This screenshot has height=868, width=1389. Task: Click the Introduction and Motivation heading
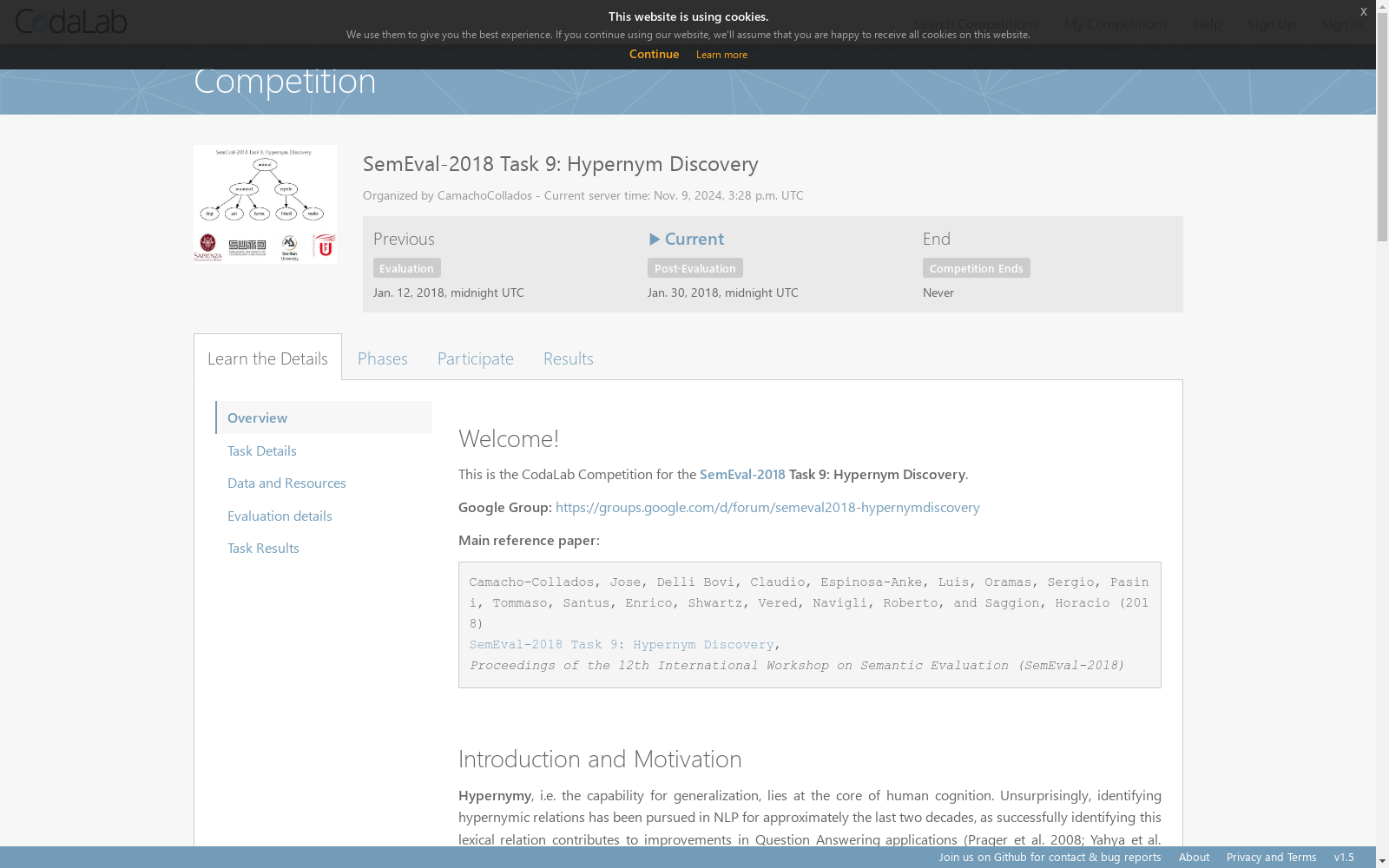click(600, 759)
